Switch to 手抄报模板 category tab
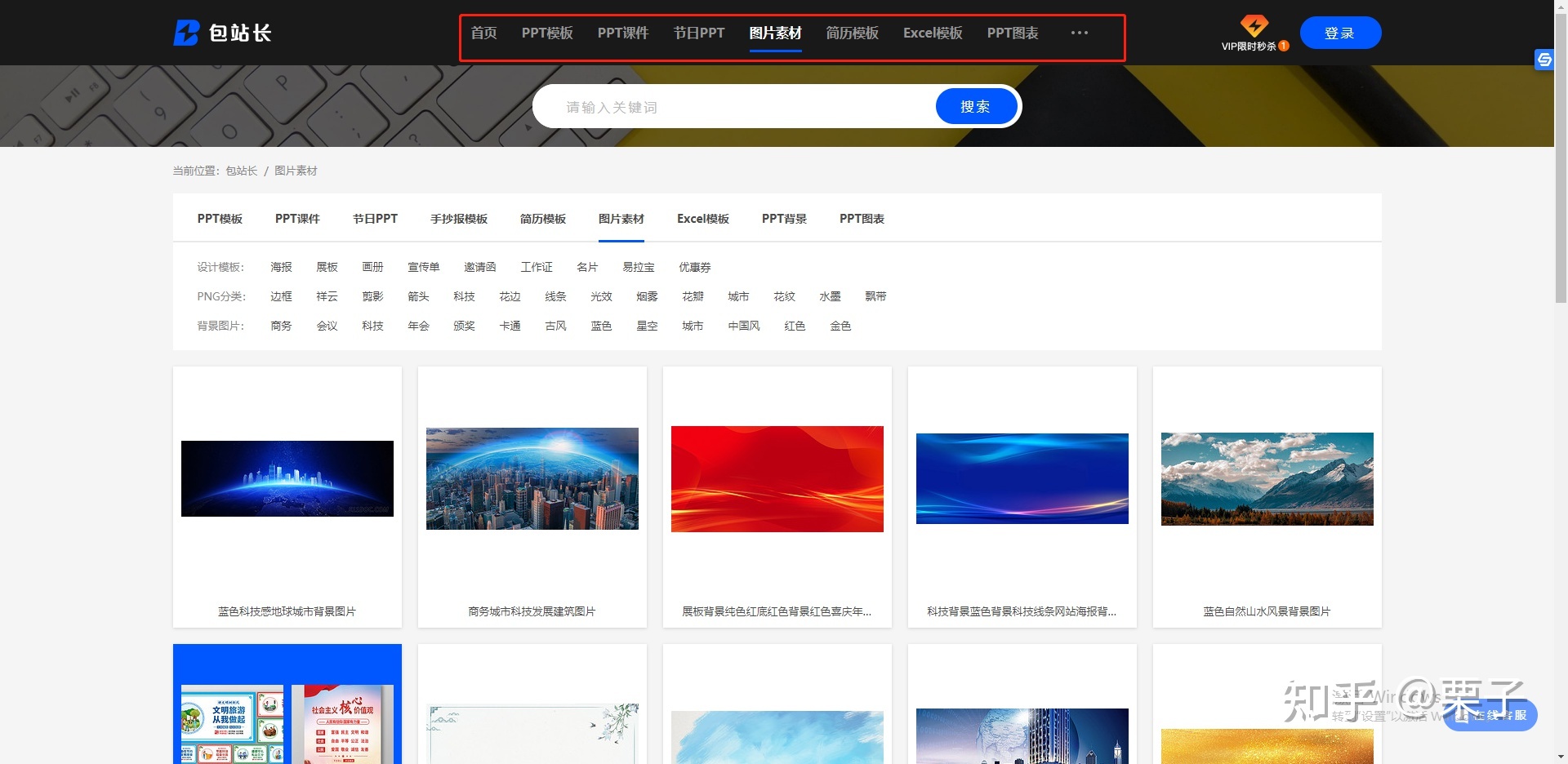This screenshot has height=764, width=1568. [459, 219]
